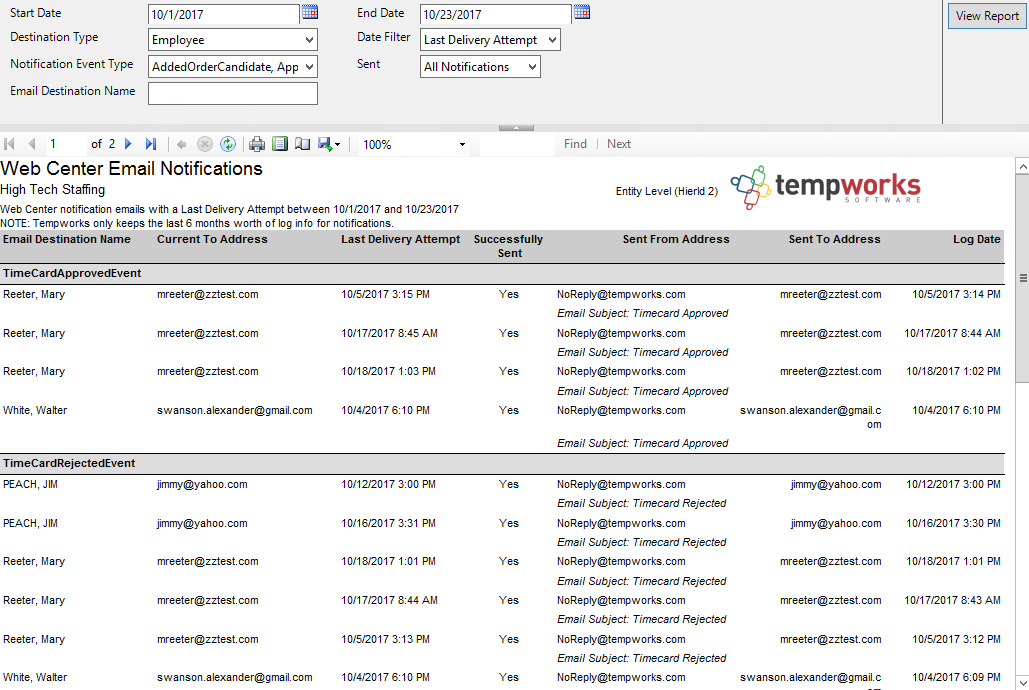Go to first report page
1029x690 pixels.
(9, 144)
